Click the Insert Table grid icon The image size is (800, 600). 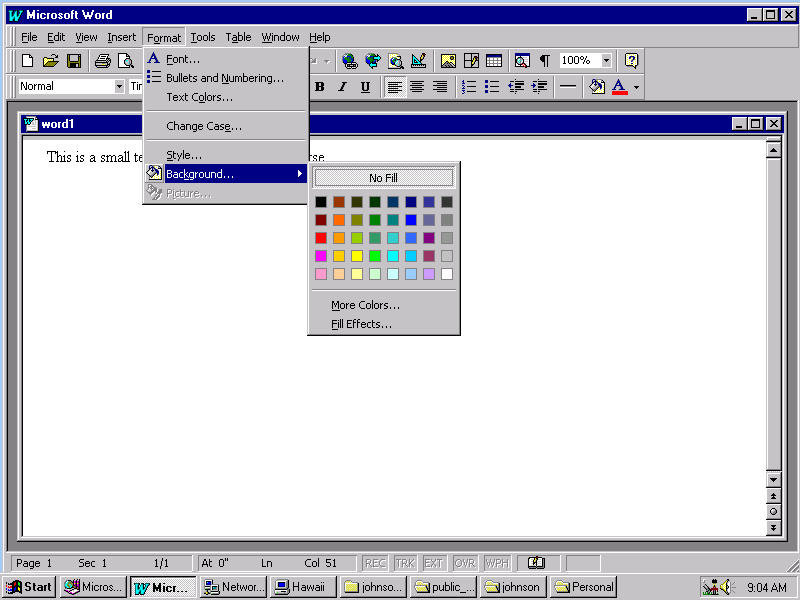pos(494,61)
